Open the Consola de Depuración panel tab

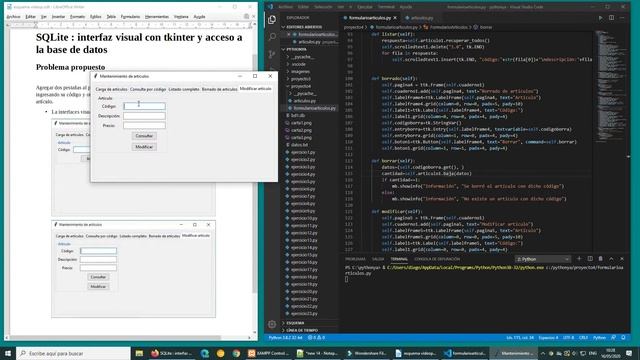[437, 259]
